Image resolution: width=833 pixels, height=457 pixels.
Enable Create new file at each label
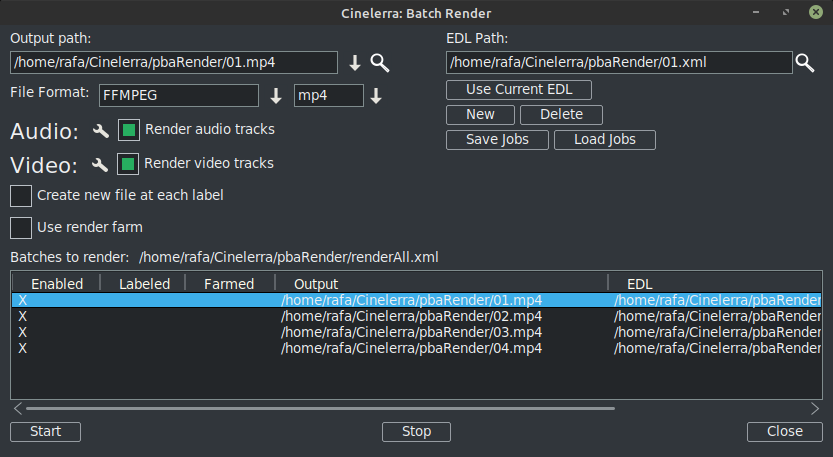pos(21,196)
